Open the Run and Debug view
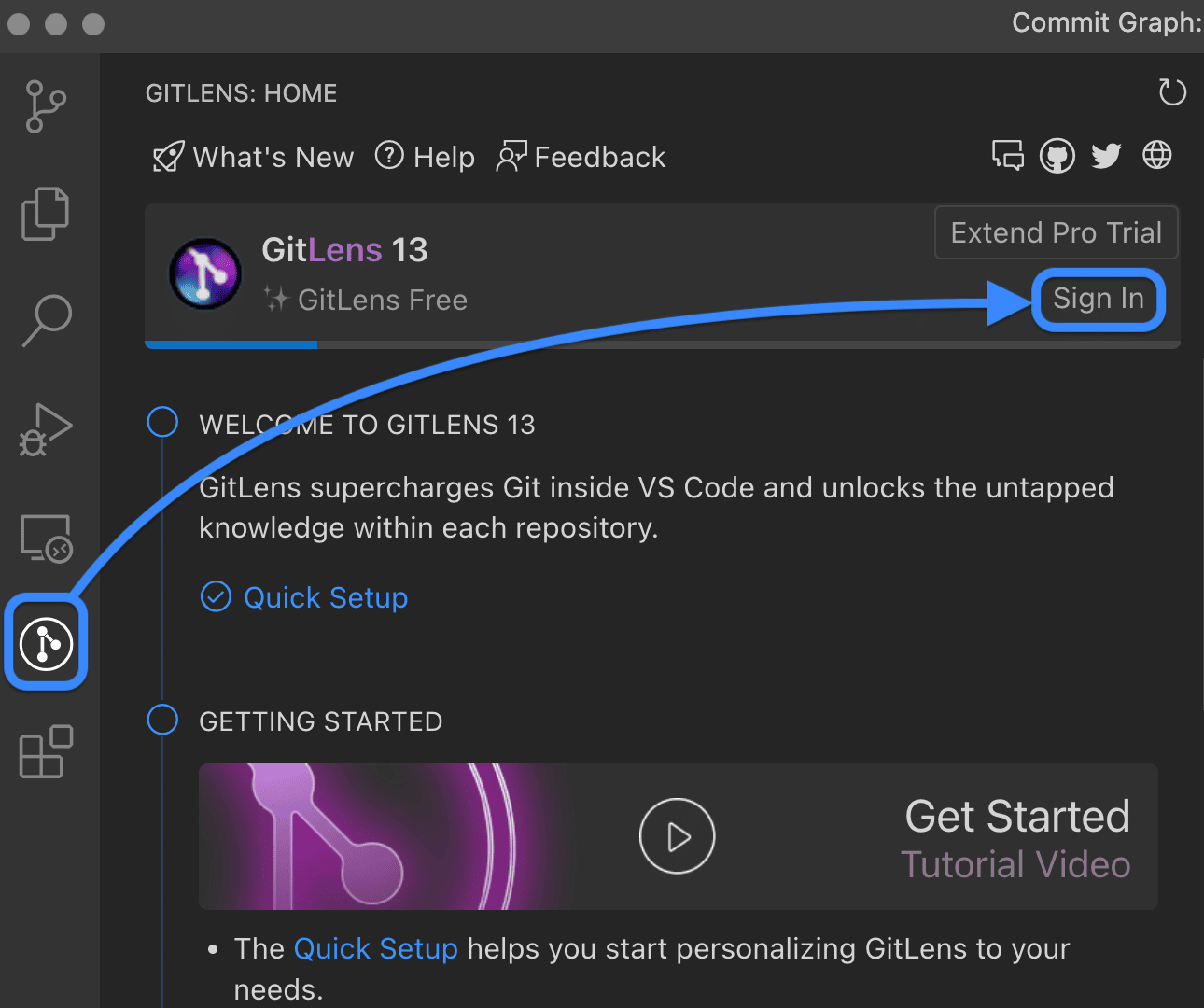Screen dimensions: 1204x1008 [46, 429]
